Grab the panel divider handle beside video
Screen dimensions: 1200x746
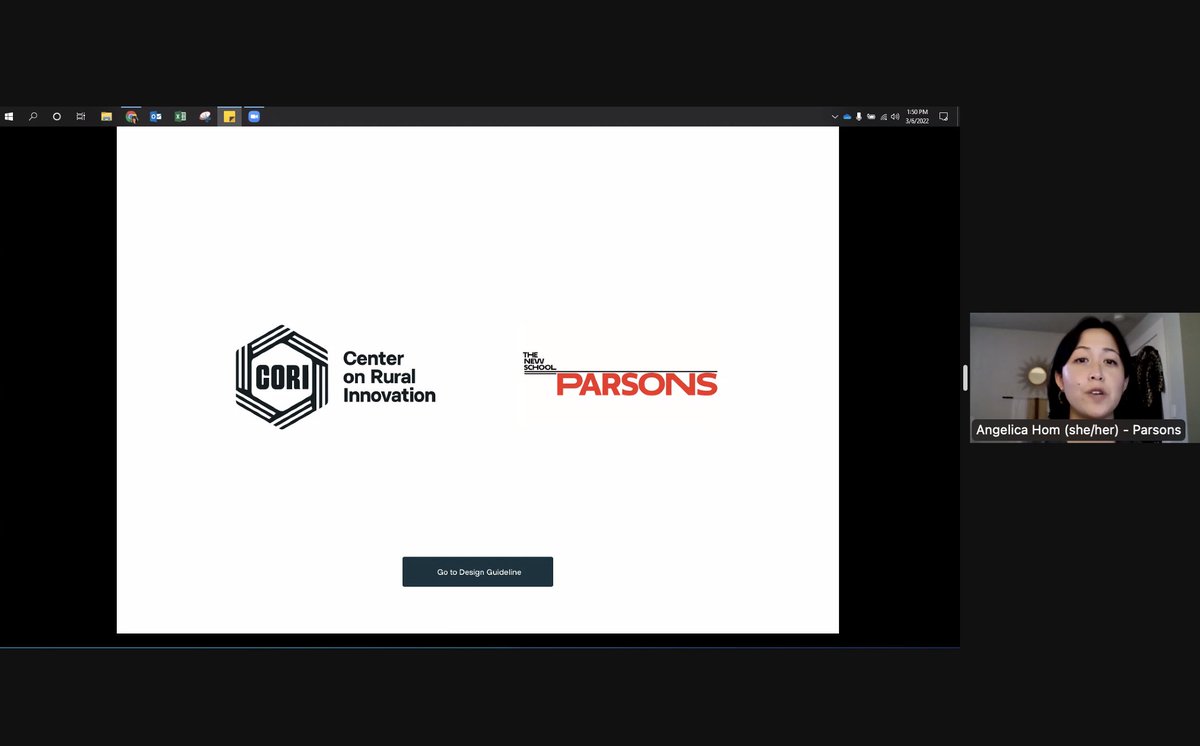coord(965,377)
